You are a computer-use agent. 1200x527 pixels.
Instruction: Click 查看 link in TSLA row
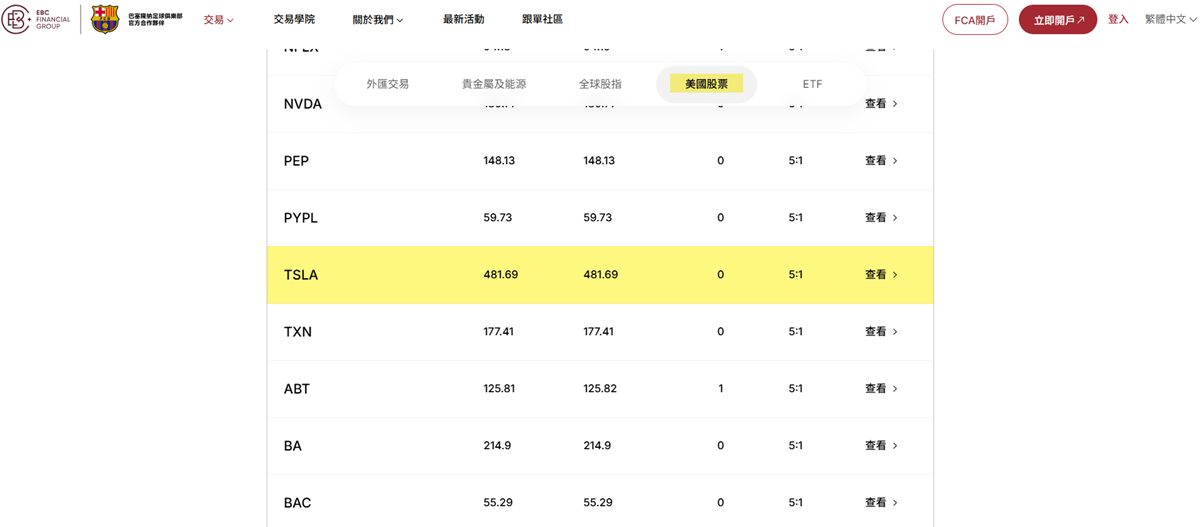[881, 275]
